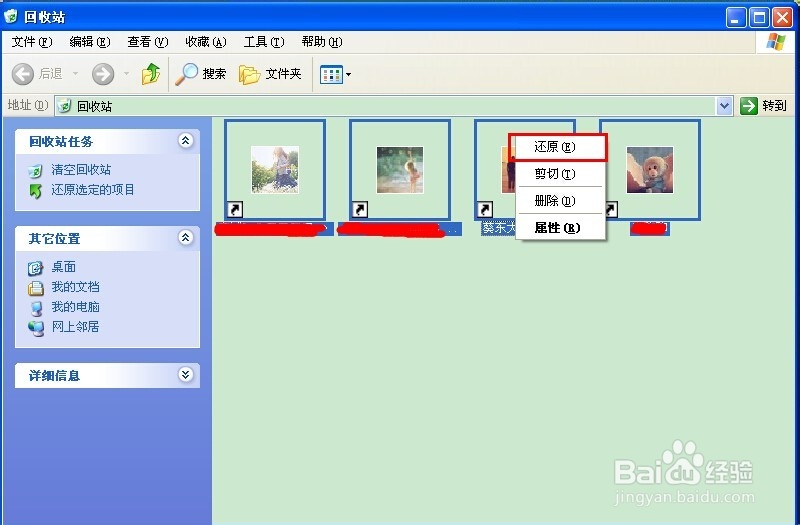Open the 收藏(A) menu
This screenshot has height=525, width=800.
pos(206,42)
